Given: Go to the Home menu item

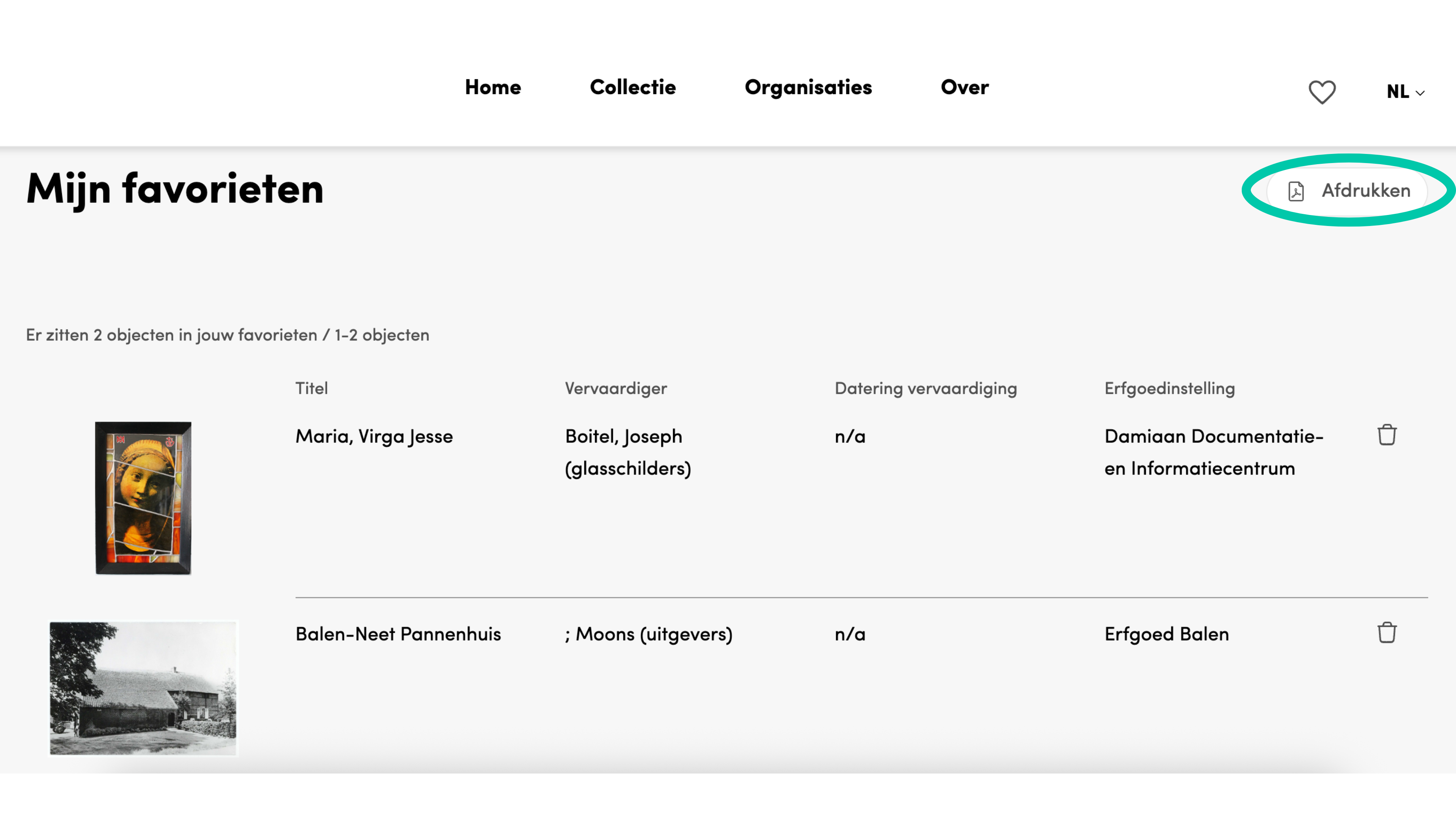Looking at the screenshot, I should 493,87.
